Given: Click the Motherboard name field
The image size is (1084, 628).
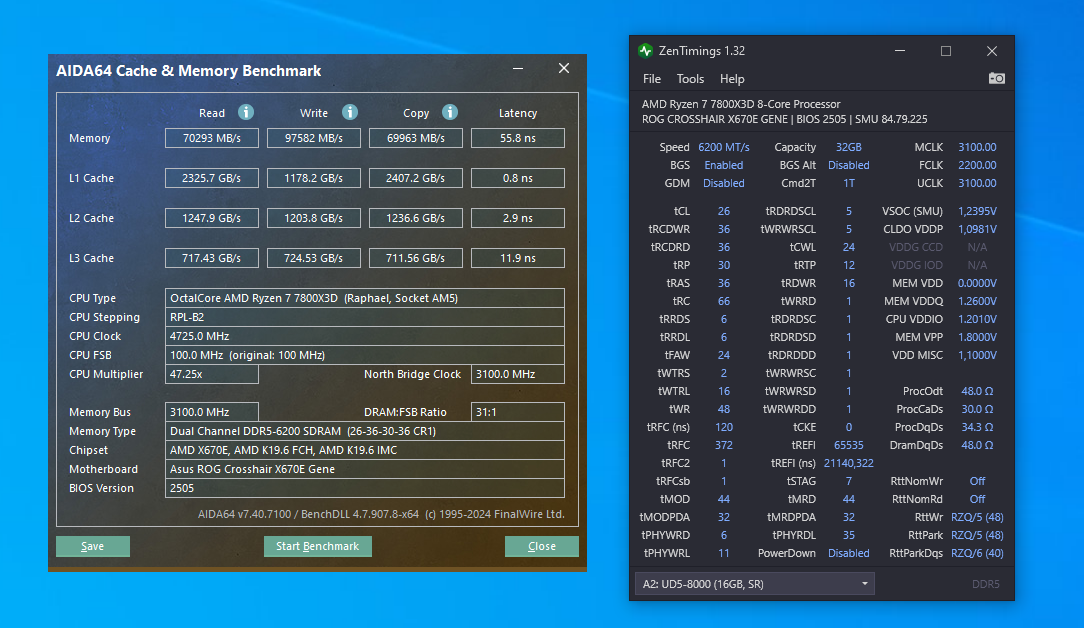Looking at the screenshot, I should click(x=365, y=469).
